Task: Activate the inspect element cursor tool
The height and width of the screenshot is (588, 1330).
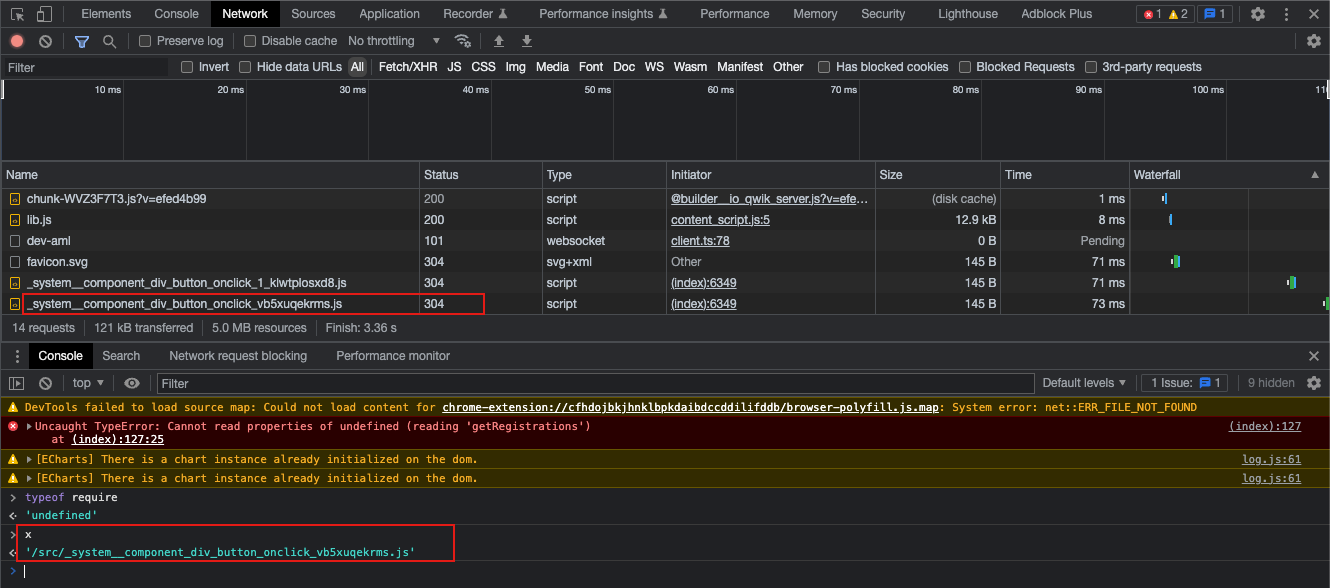Action: [x=15, y=13]
